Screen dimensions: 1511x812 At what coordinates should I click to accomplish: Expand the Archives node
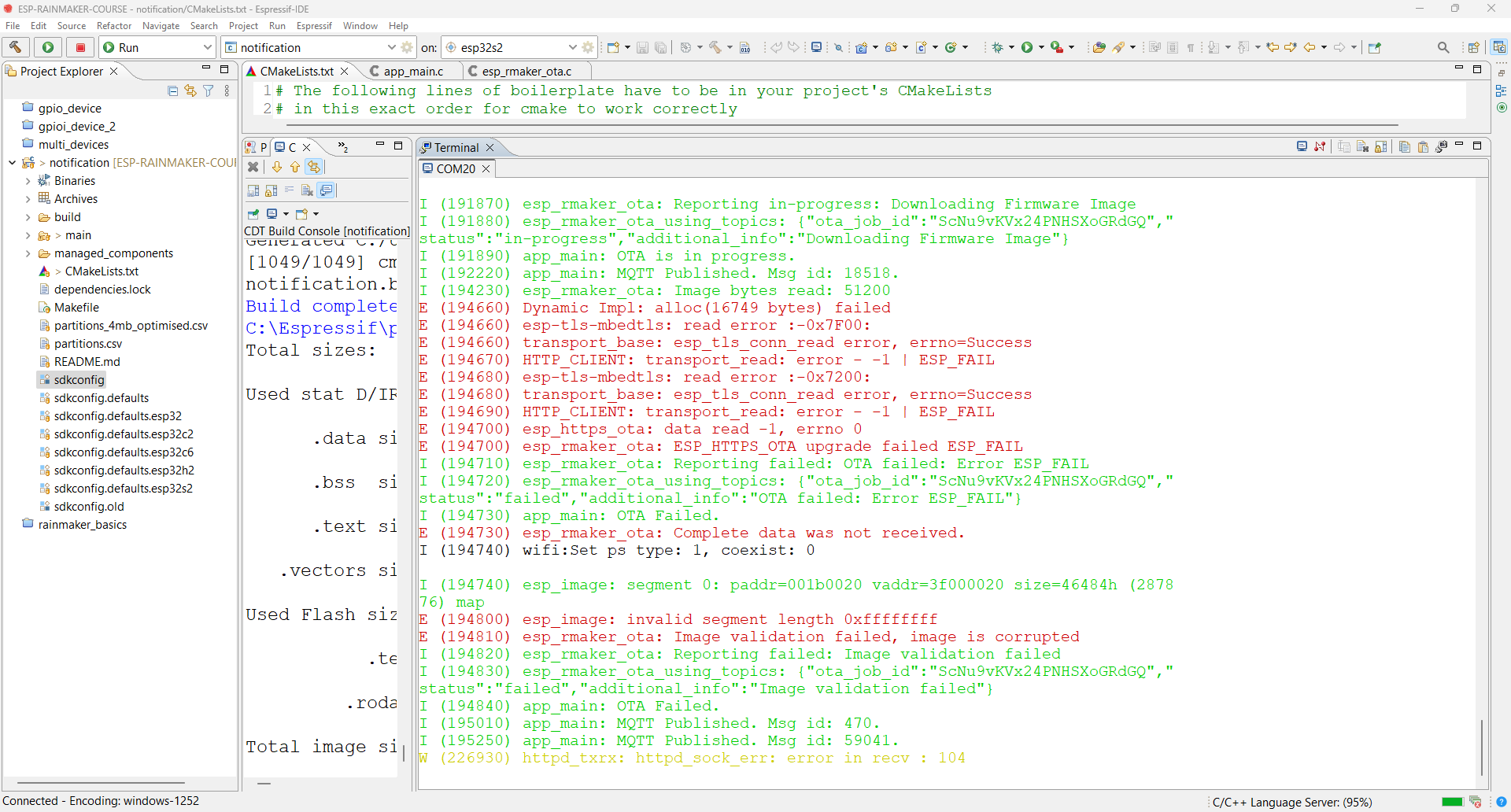28,199
